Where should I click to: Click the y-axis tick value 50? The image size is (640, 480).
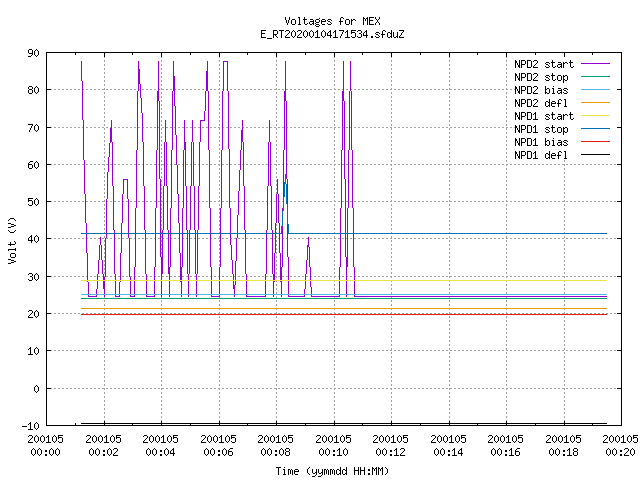[x=33, y=202]
